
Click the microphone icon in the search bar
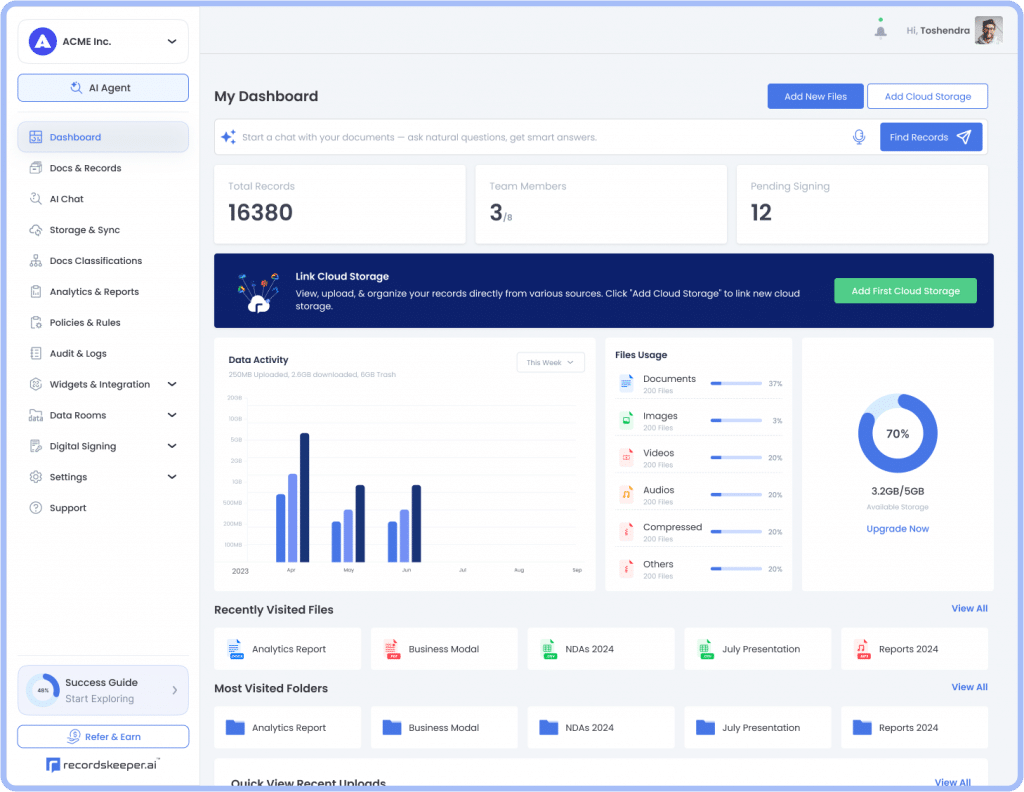tap(859, 136)
